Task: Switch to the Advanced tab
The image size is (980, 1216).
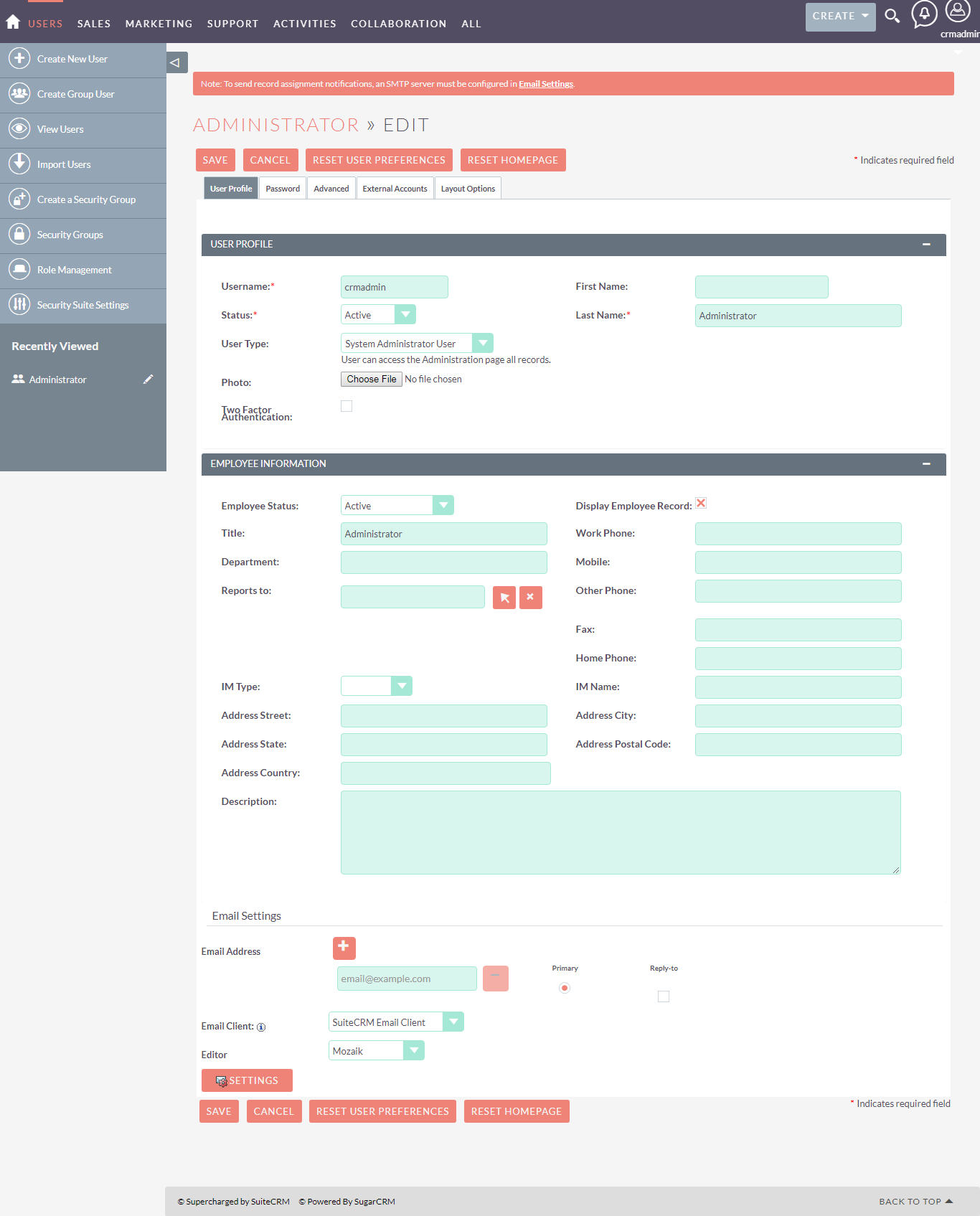Action: (331, 188)
